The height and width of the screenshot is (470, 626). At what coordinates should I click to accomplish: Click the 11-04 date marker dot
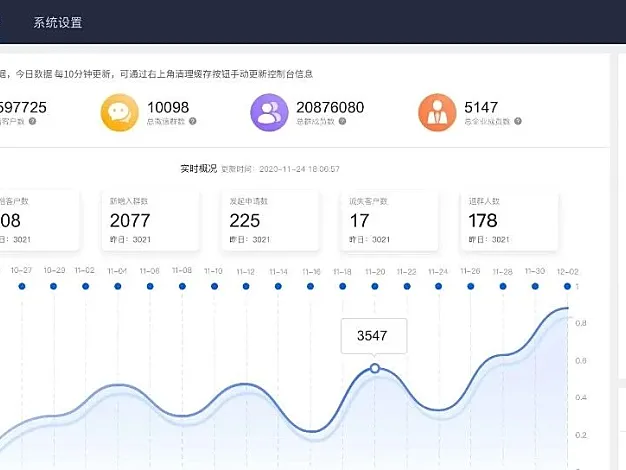pyautogui.click(x=118, y=287)
